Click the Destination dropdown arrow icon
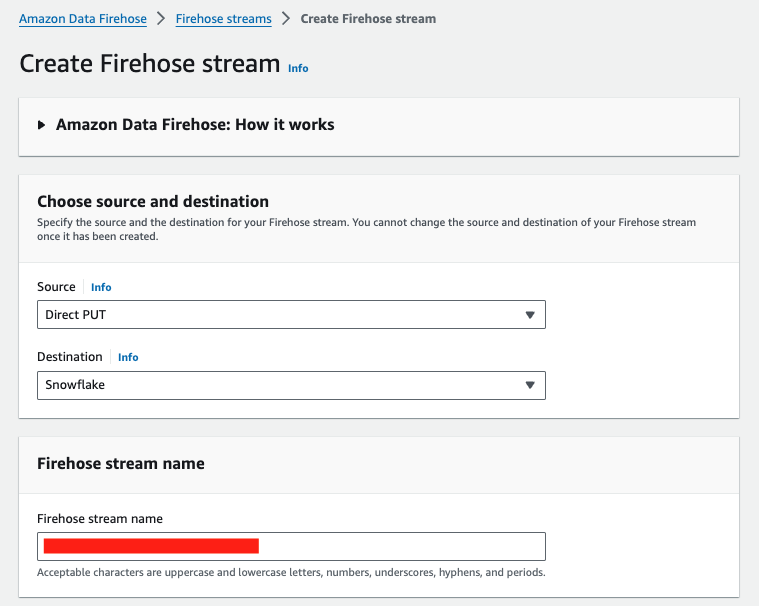Screen dimensions: 759x606 pyautogui.click(x=530, y=385)
